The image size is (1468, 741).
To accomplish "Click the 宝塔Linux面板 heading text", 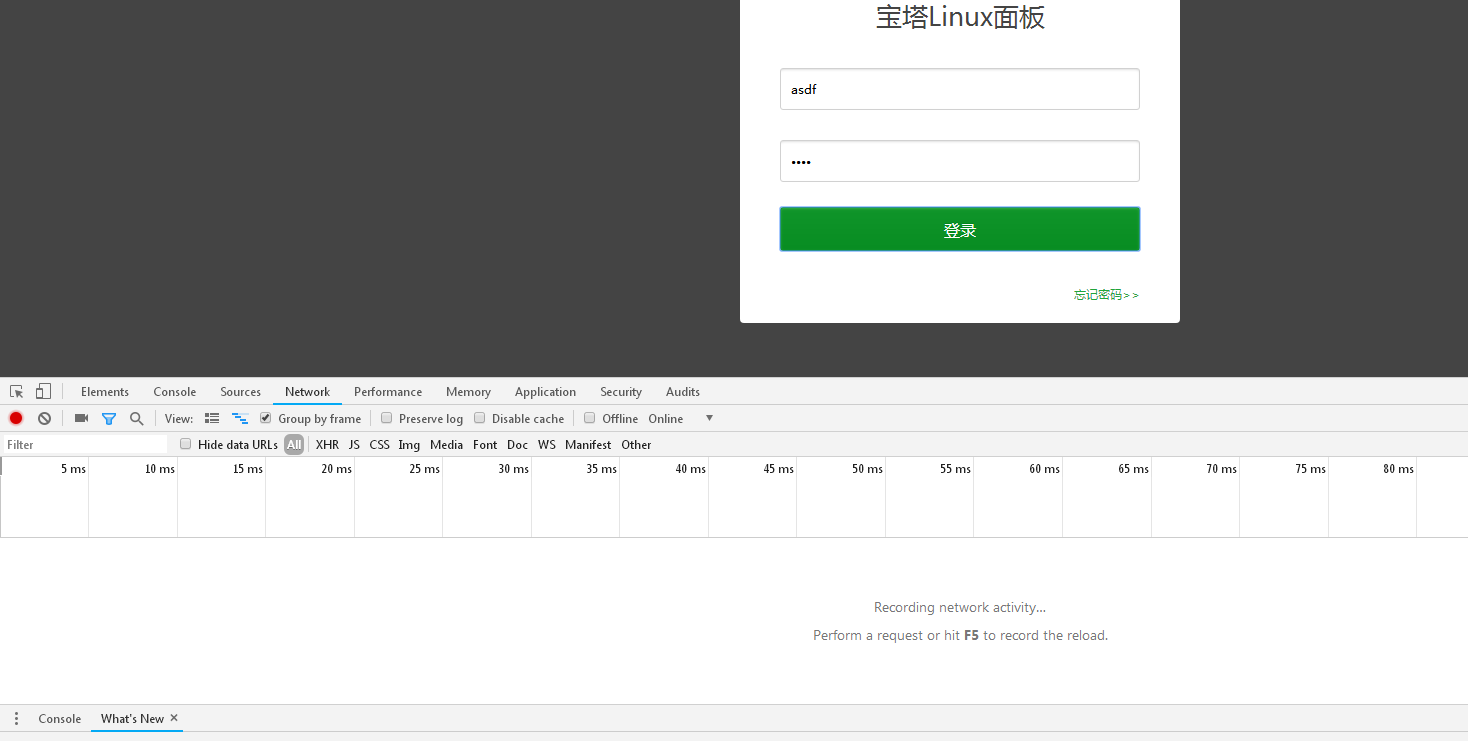I will (x=960, y=18).
